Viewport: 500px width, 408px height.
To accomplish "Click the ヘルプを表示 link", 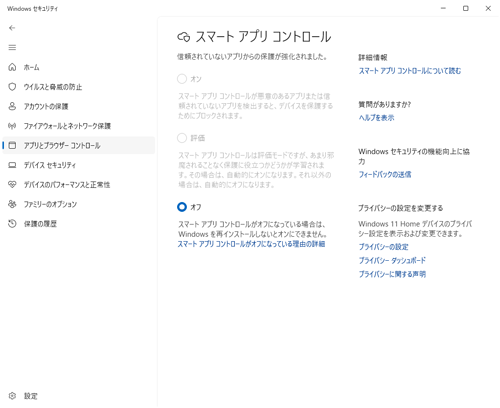I will coord(376,118).
